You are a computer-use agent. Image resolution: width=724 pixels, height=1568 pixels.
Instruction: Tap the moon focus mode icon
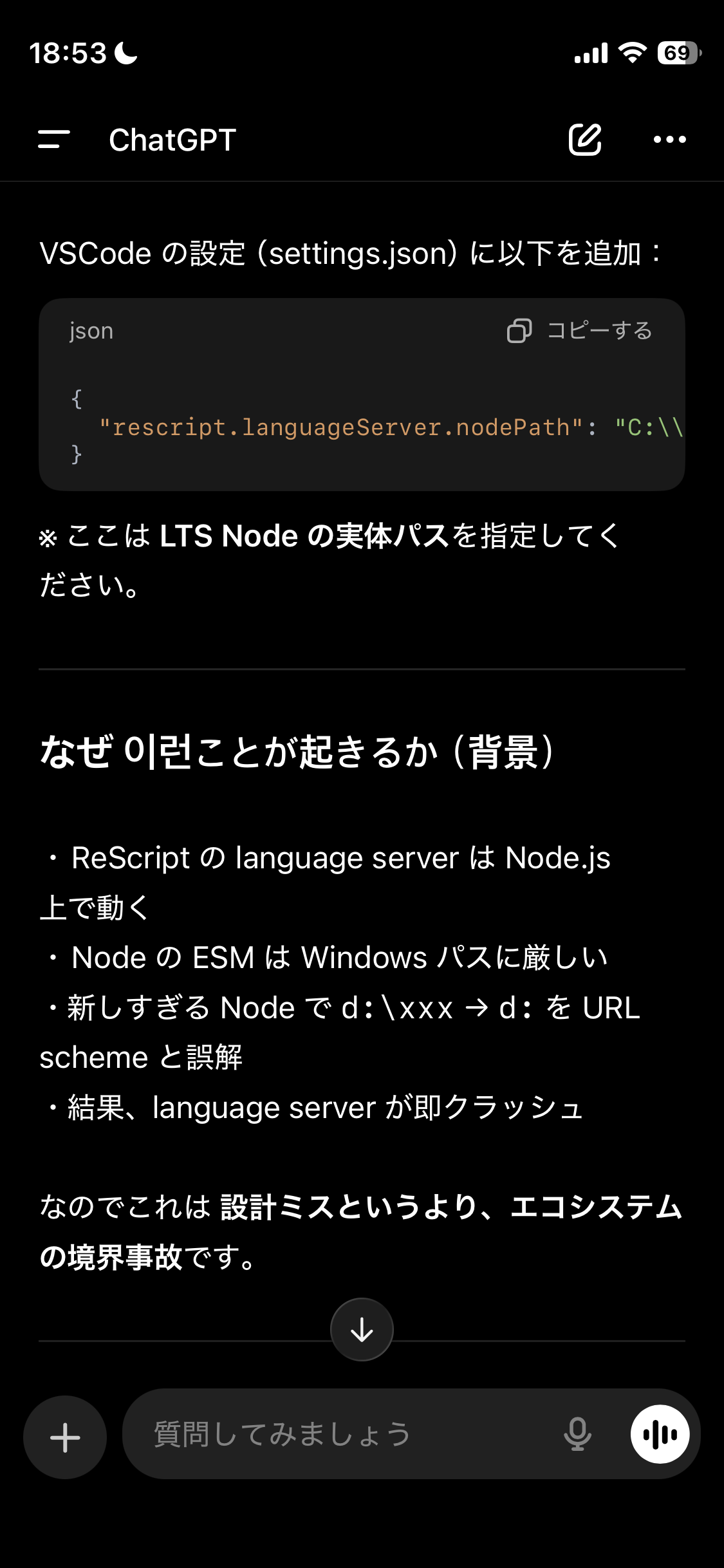coord(126,53)
